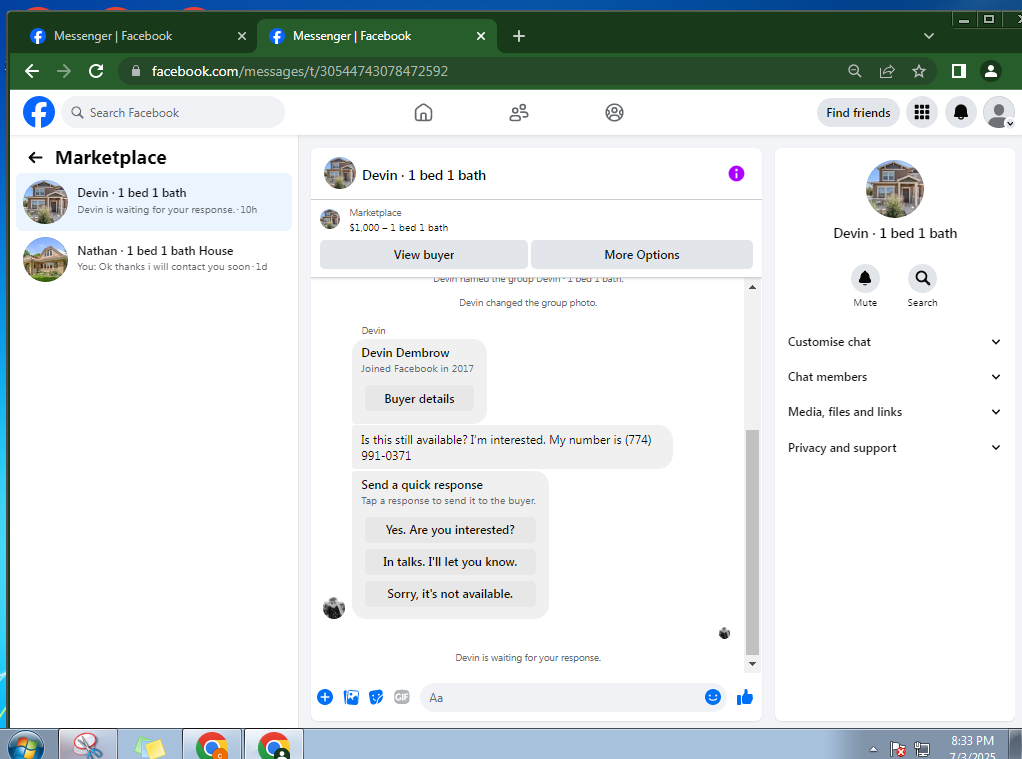The height and width of the screenshot is (759, 1022).
Task: Open the Groups icon in top navigation
Action: pos(614,113)
